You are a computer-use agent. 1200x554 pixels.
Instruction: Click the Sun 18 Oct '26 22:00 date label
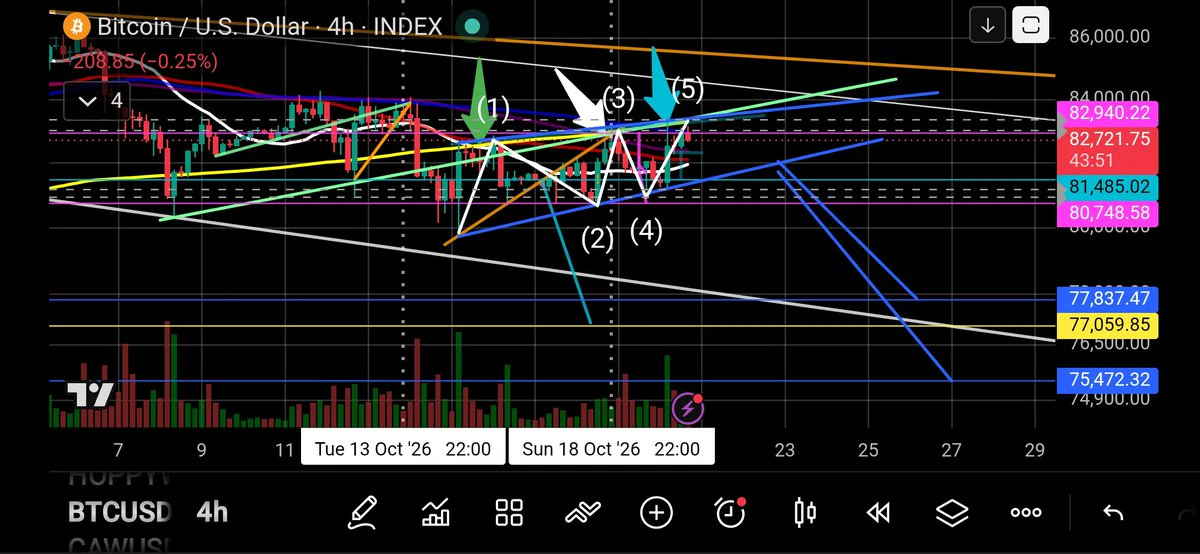(611, 449)
